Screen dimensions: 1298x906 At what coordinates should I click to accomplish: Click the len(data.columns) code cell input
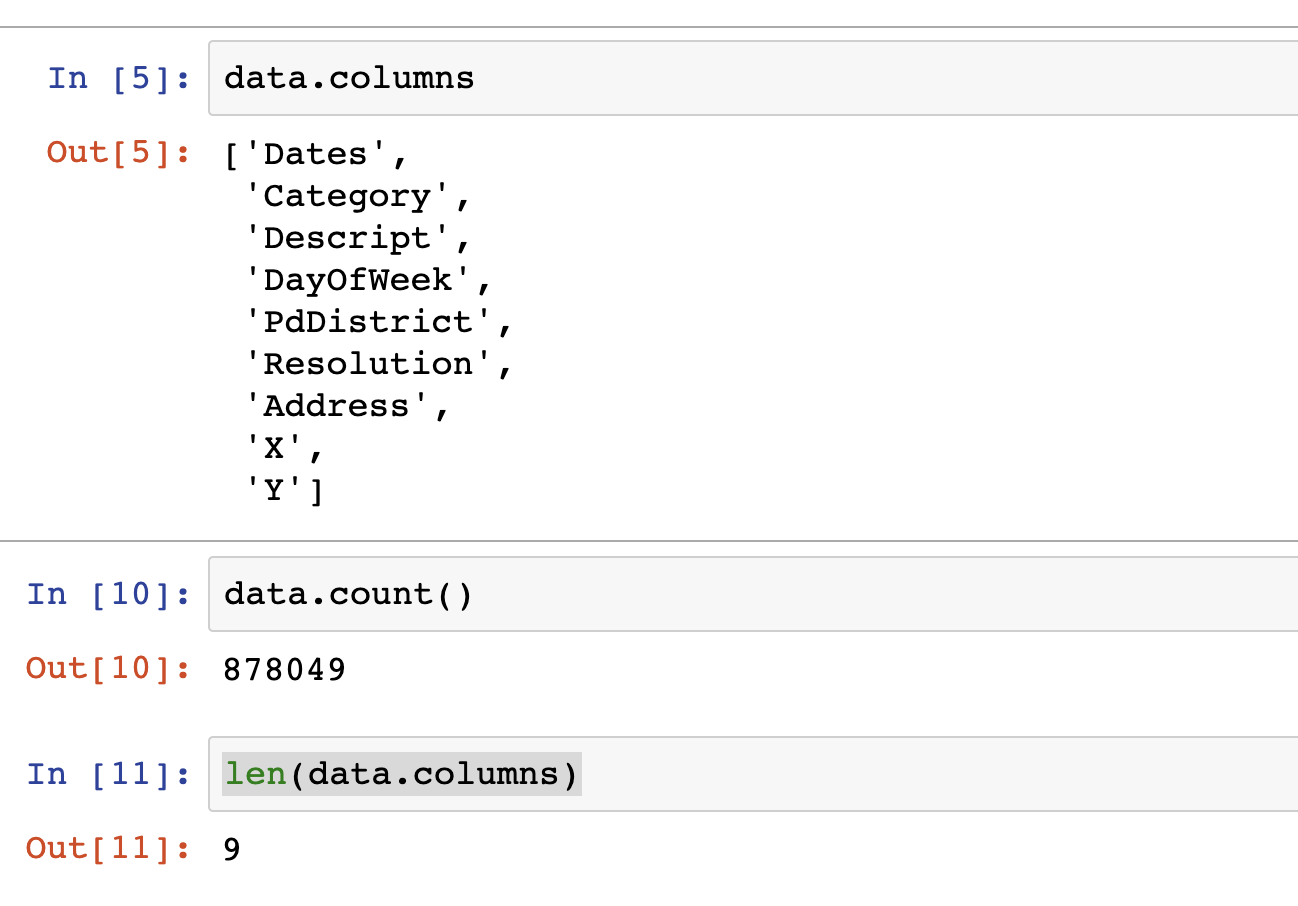(x=753, y=774)
